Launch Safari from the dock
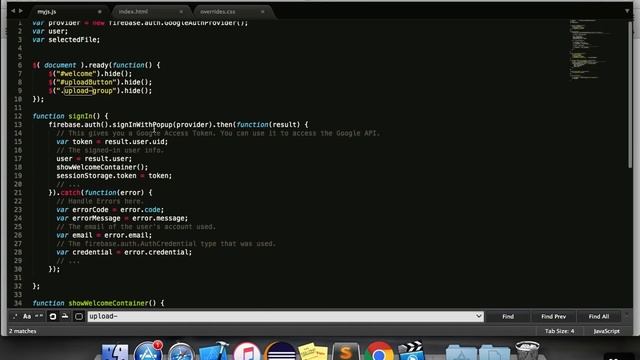 [x=181, y=352]
